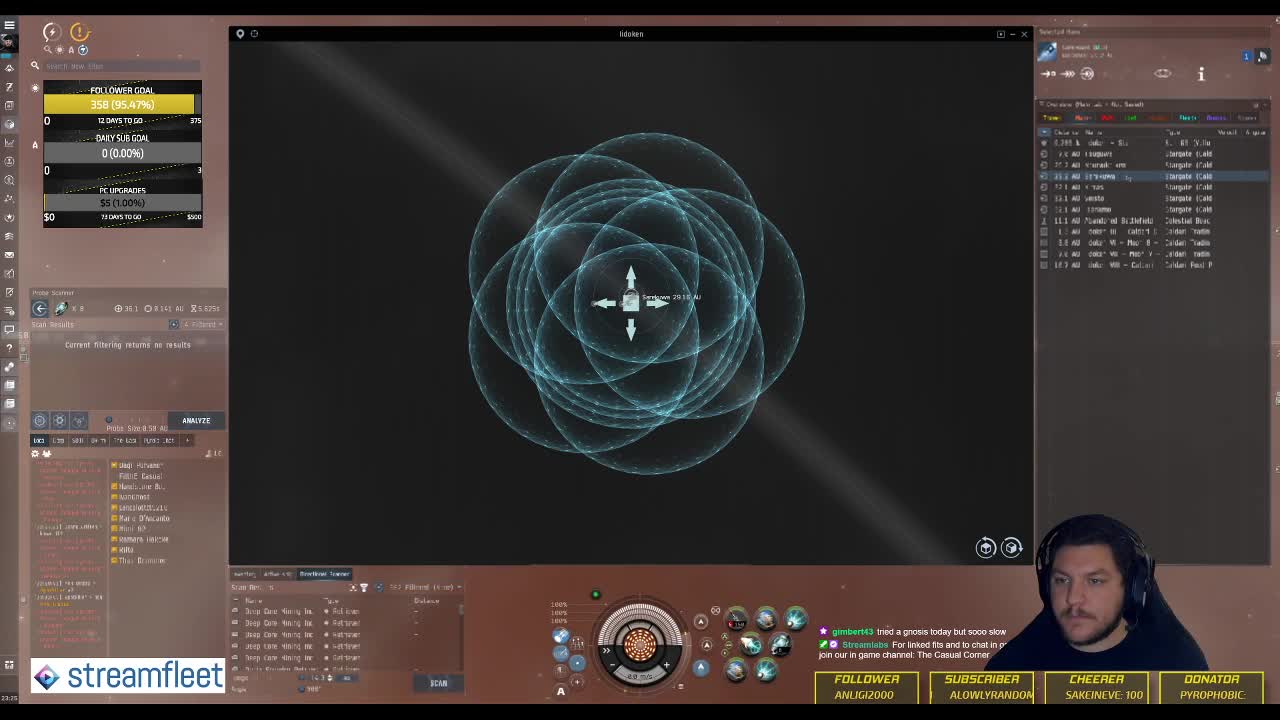Screen dimensions: 1280x720
Task: Click the alert exclamation icon at top left
Action: point(80,32)
